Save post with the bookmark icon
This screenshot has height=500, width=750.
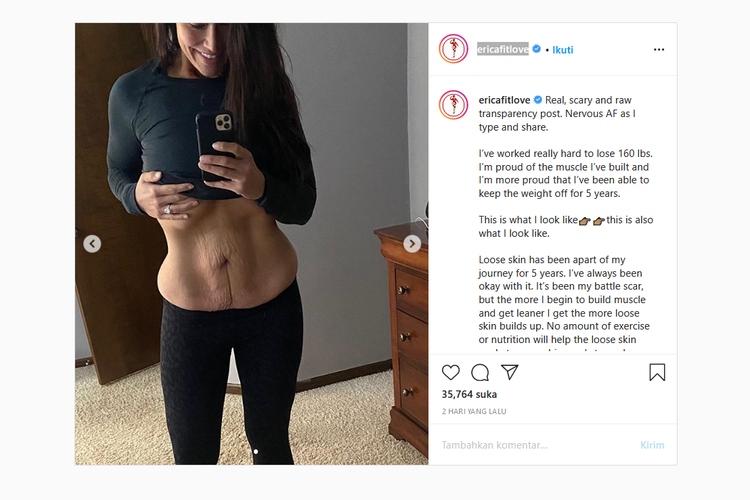[x=657, y=372]
